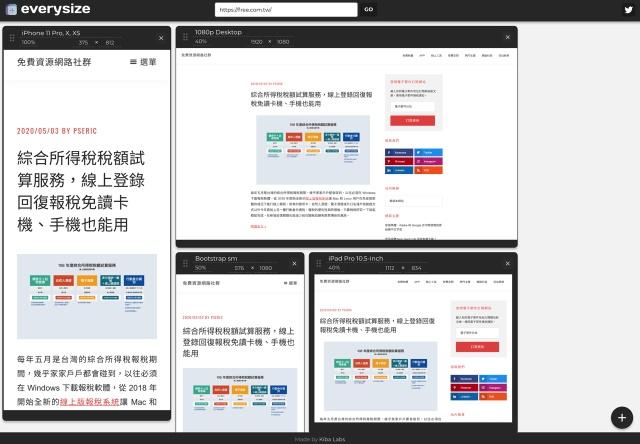Change the 100% zoom of iPhone panel
Viewport: 640px width, 444px height.
pos(29,42)
